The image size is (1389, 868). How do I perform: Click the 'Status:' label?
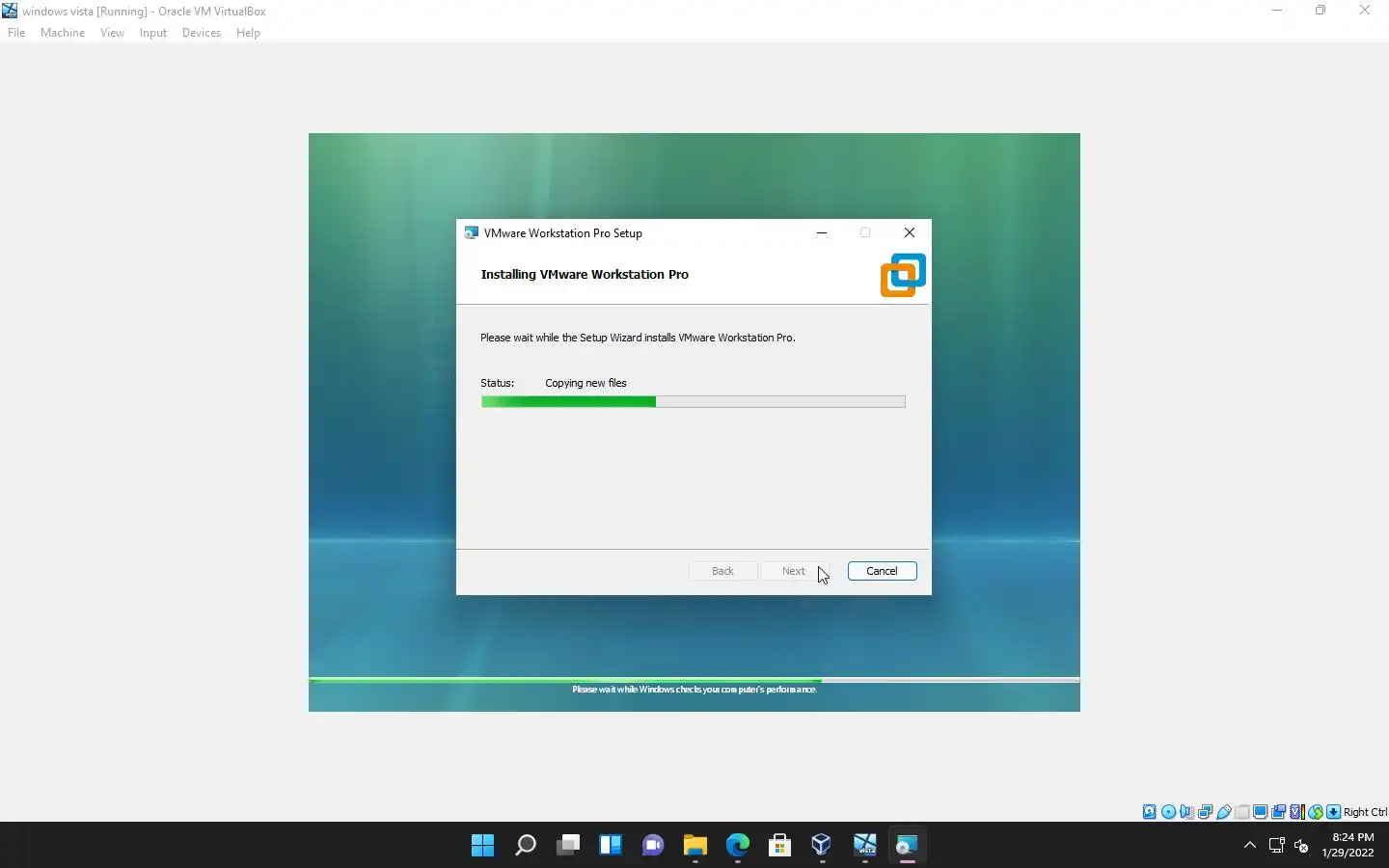pyautogui.click(x=498, y=383)
